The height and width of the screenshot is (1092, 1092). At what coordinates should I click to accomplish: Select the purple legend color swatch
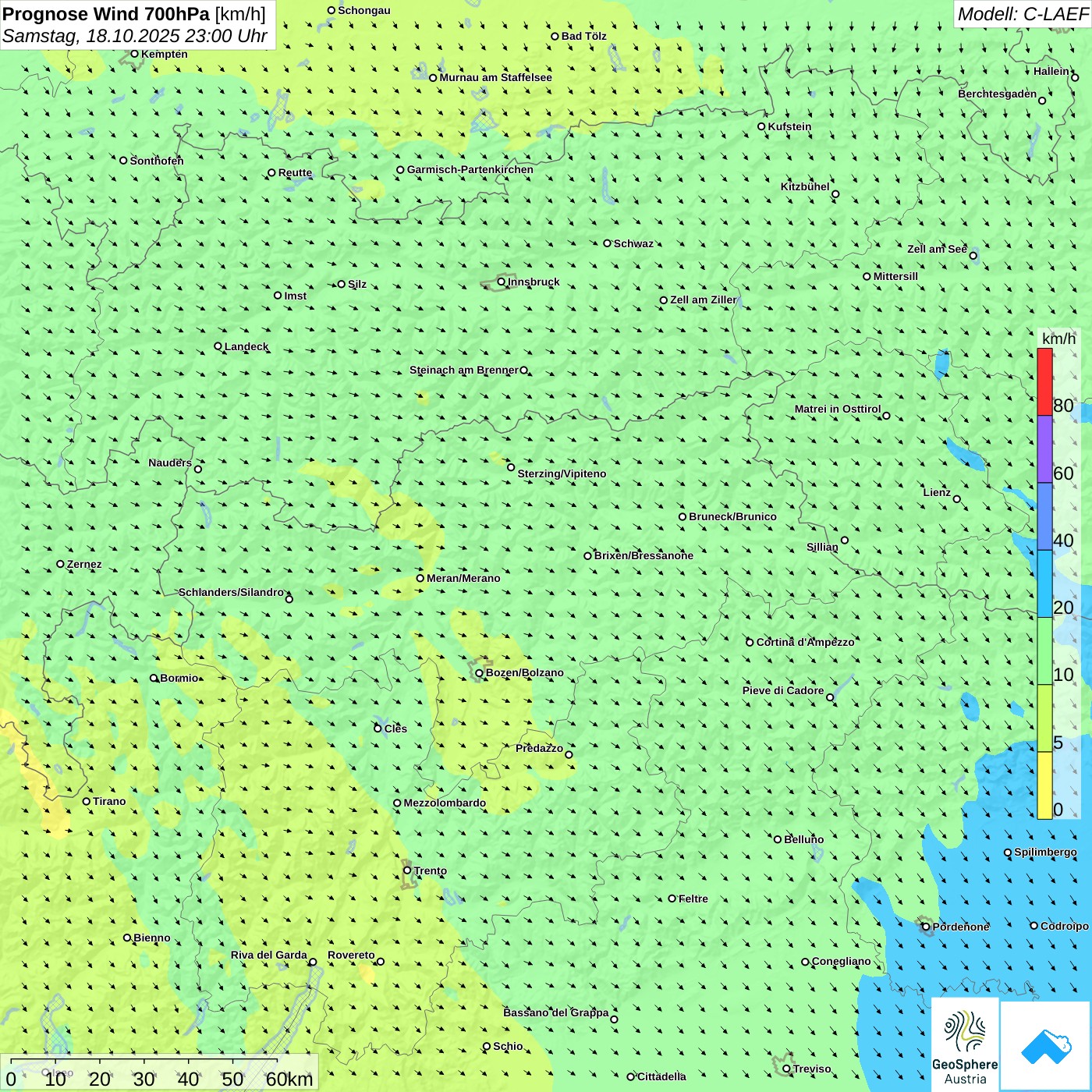1044,449
